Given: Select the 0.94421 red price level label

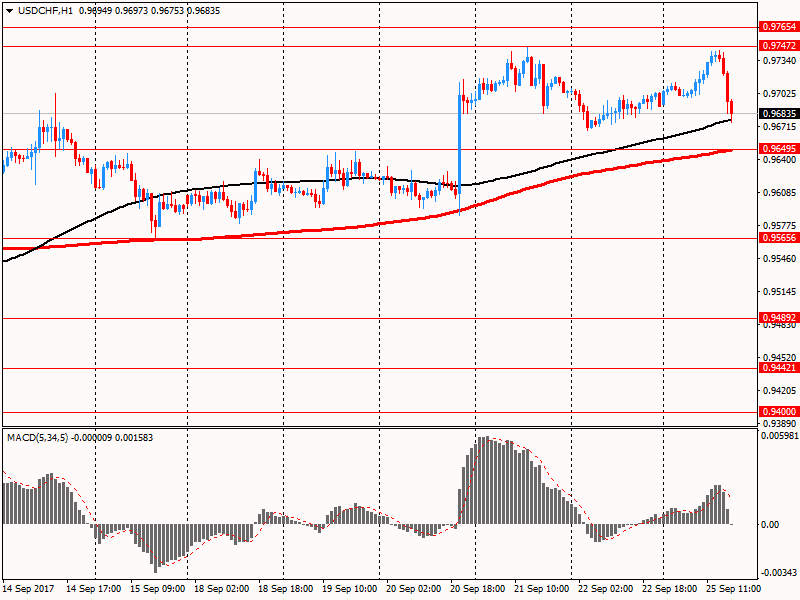Looking at the screenshot, I should pyautogui.click(x=779, y=367).
